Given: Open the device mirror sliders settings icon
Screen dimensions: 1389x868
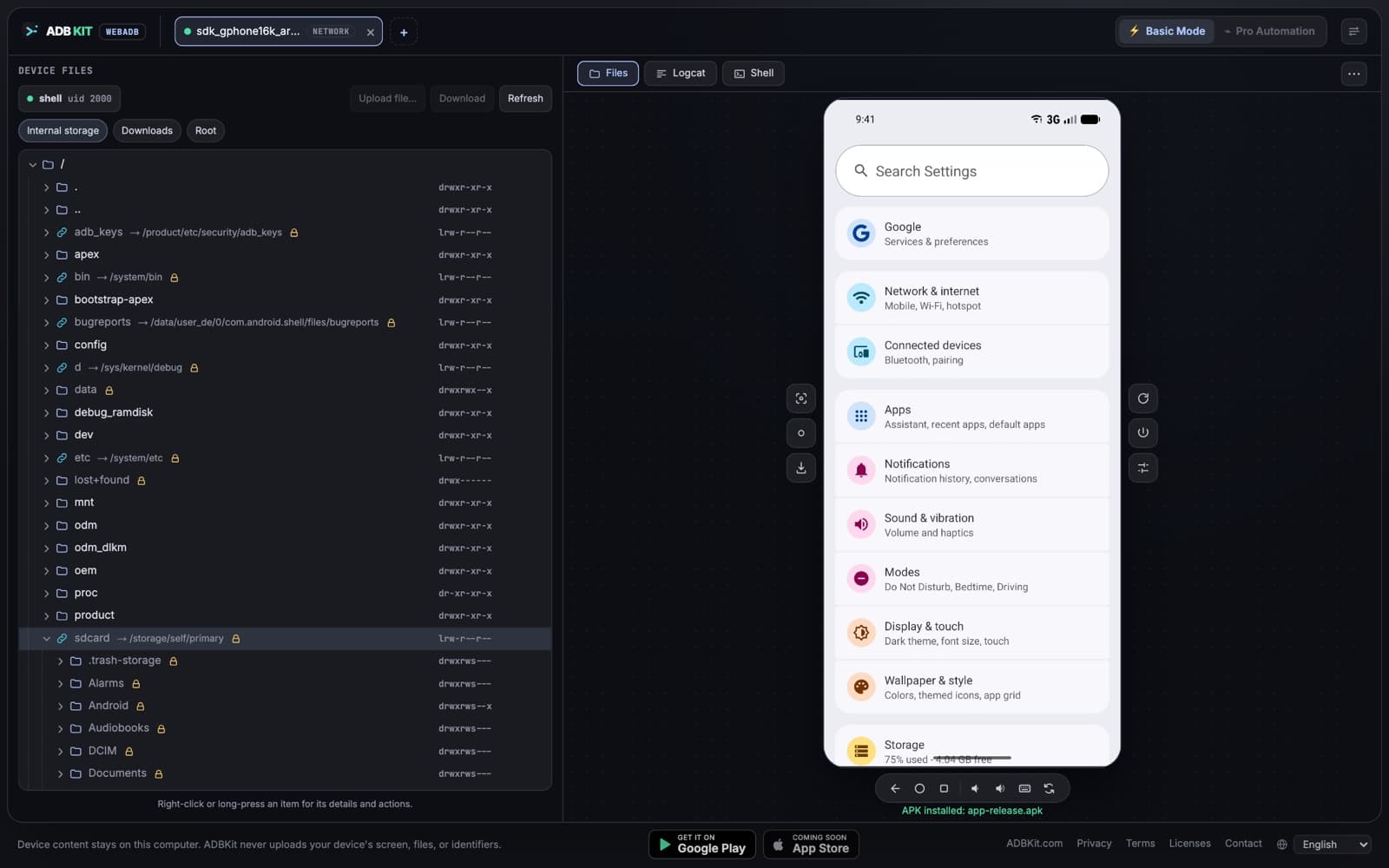Looking at the screenshot, I should point(1142,468).
